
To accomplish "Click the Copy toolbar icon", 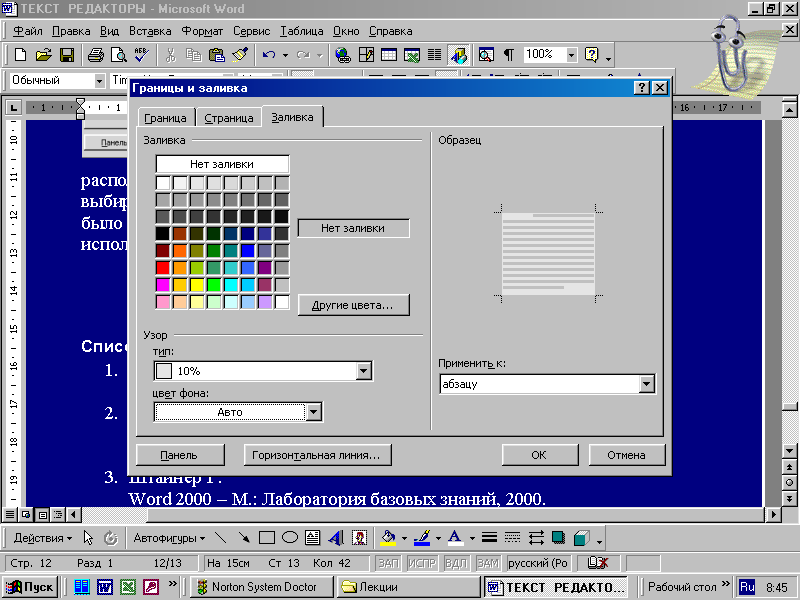I will click(193, 55).
